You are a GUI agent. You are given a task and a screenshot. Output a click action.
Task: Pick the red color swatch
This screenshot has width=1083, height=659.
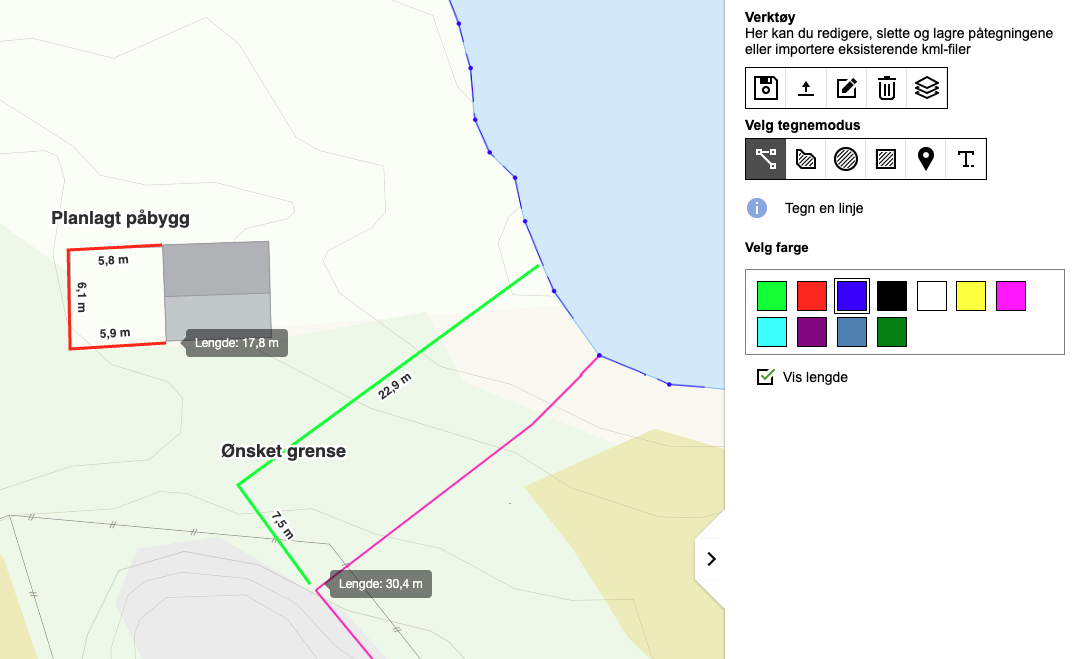(812, 296)
